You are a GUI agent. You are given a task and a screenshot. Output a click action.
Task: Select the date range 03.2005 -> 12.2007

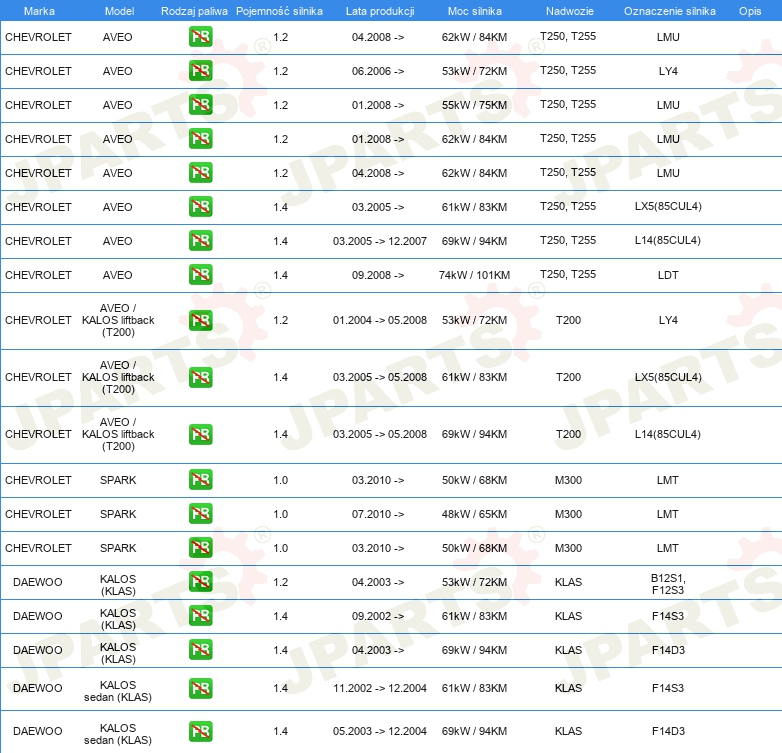[x=380, y=241]
